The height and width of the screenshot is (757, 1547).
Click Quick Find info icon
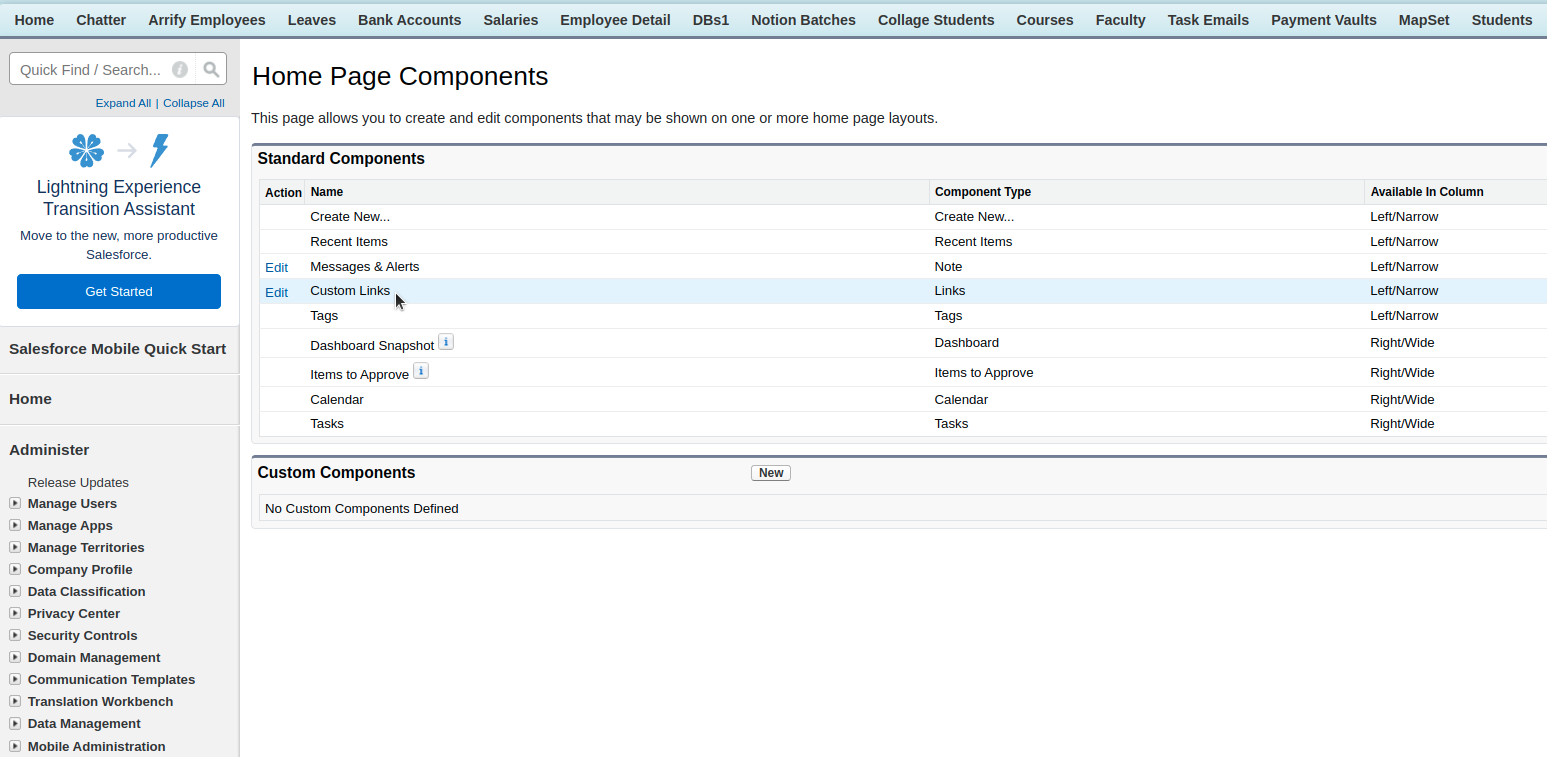(x=180, y=69)
